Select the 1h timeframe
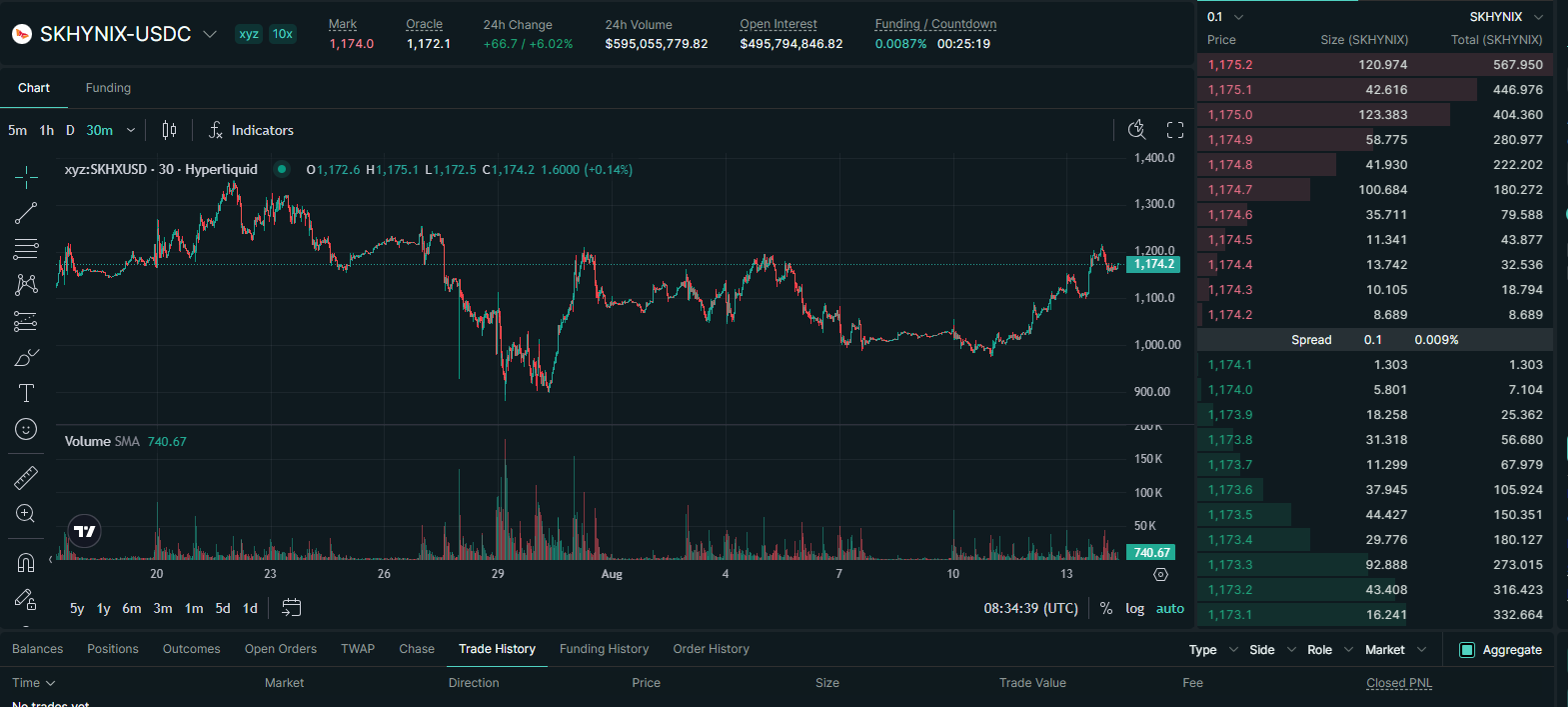 [47, 130]
